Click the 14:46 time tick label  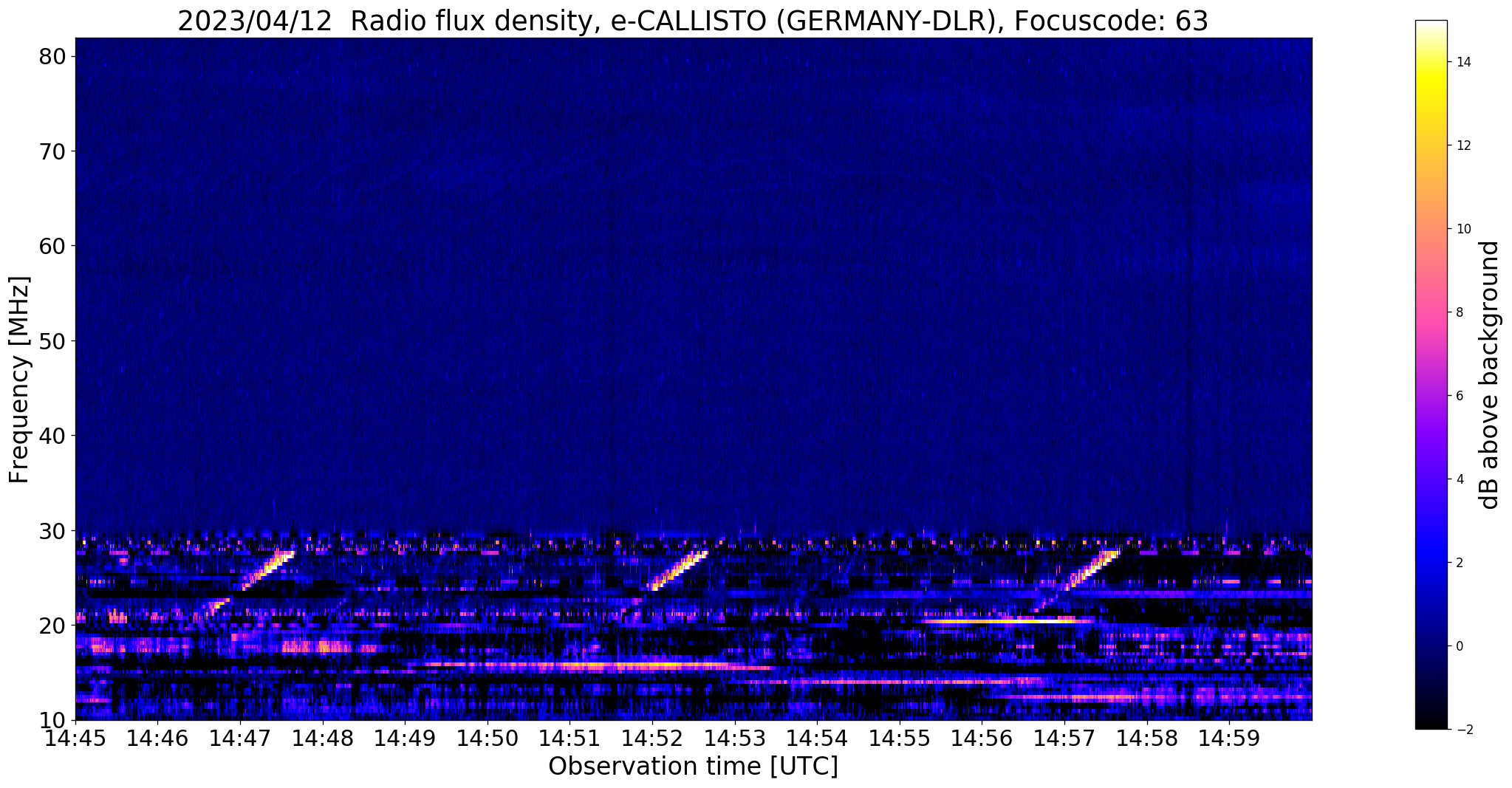pos(158,739)
